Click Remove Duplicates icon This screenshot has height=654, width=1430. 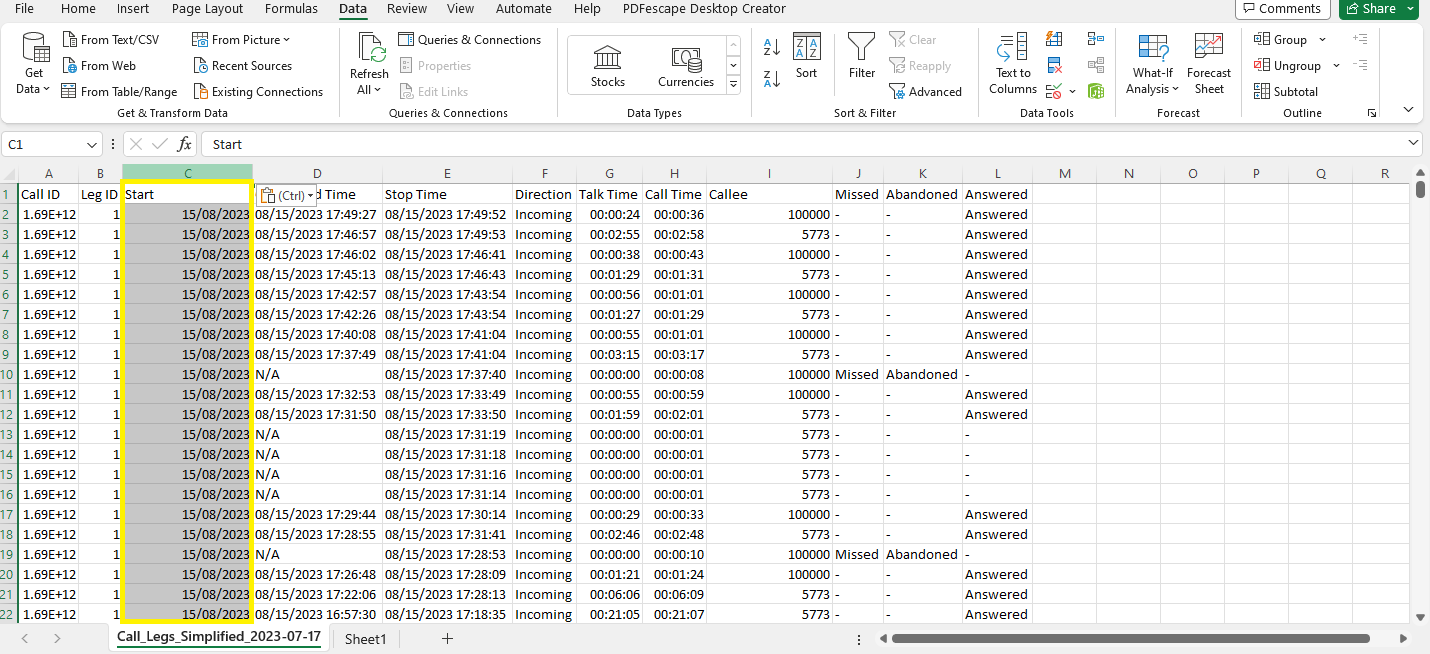(1054, 66)
